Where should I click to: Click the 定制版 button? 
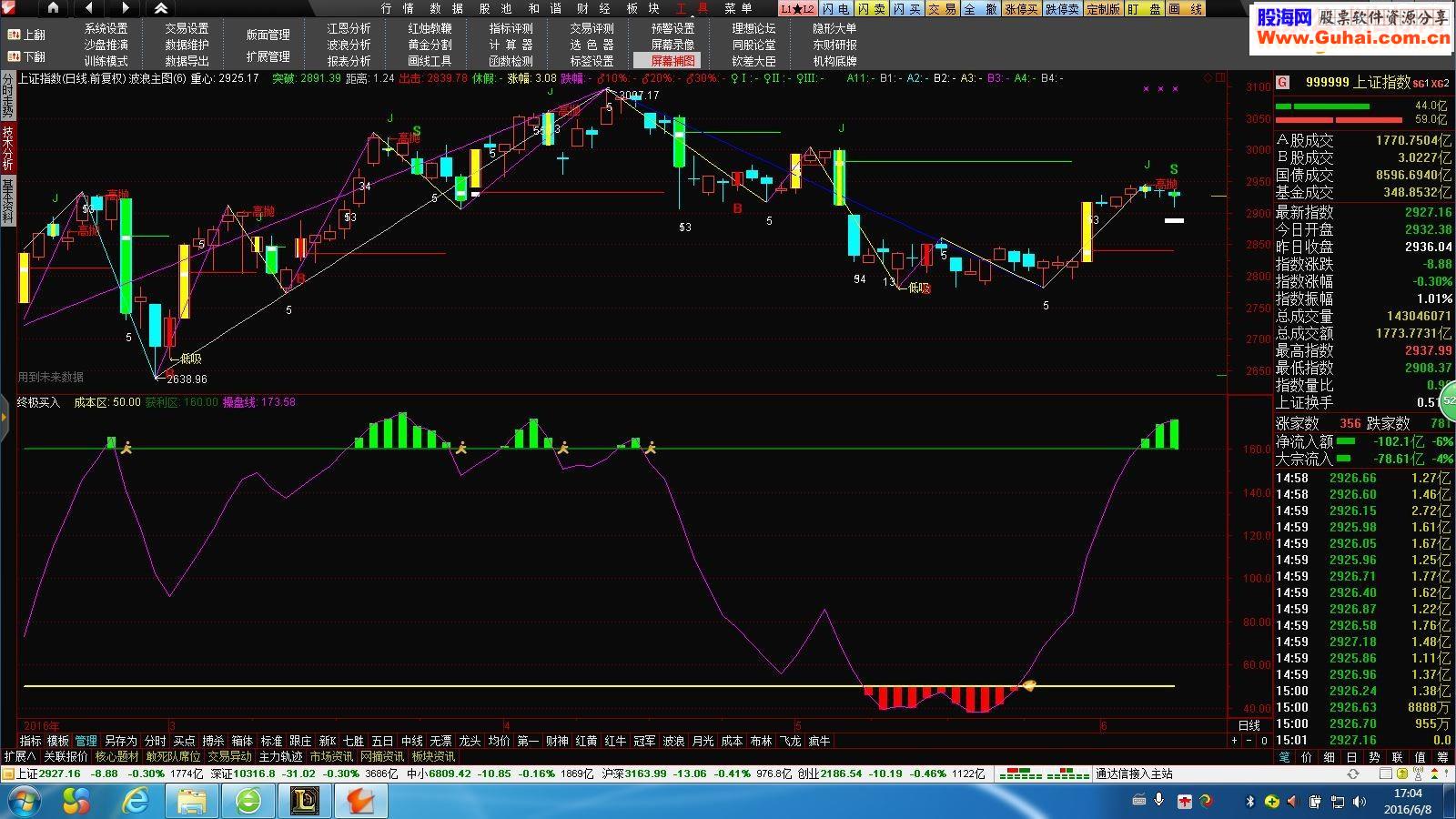tap(1103, 9)
